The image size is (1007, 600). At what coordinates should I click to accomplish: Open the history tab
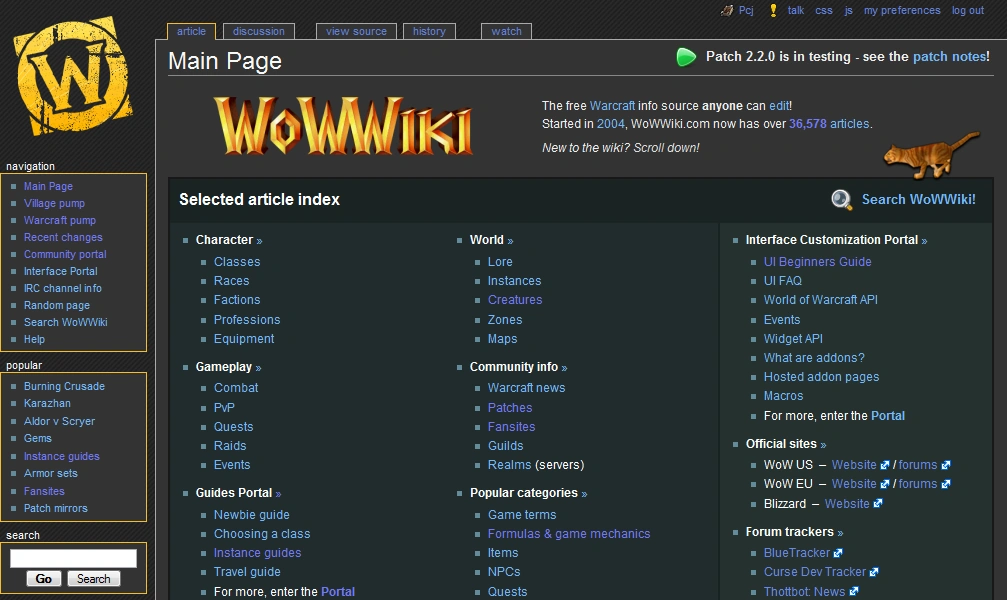point(429,31)
